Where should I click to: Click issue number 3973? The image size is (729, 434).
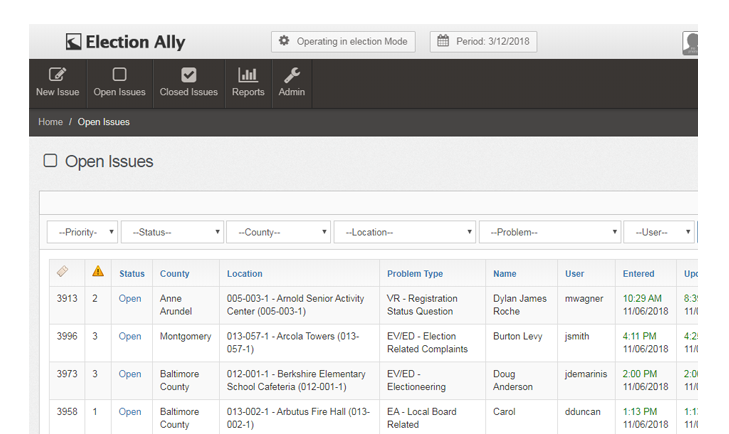coord(67,374)
